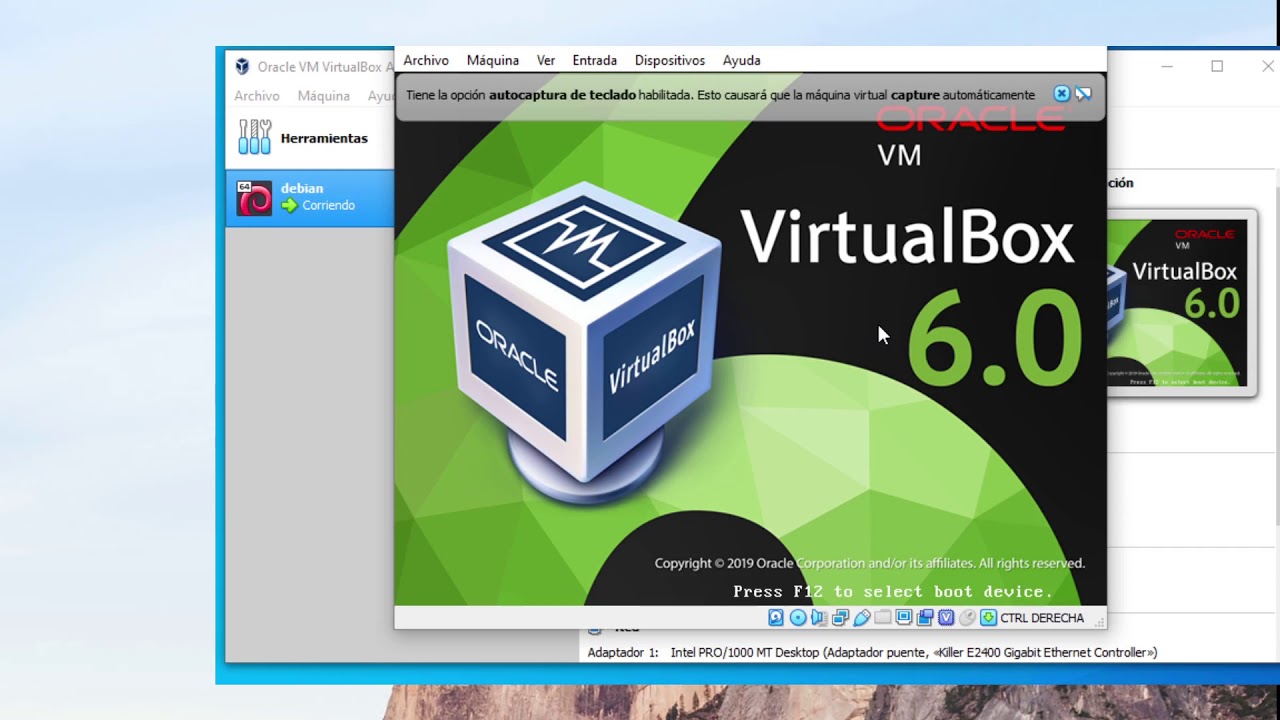
Task: Click the CTRL DERECHA host key label
Action: pos(1042,618)
